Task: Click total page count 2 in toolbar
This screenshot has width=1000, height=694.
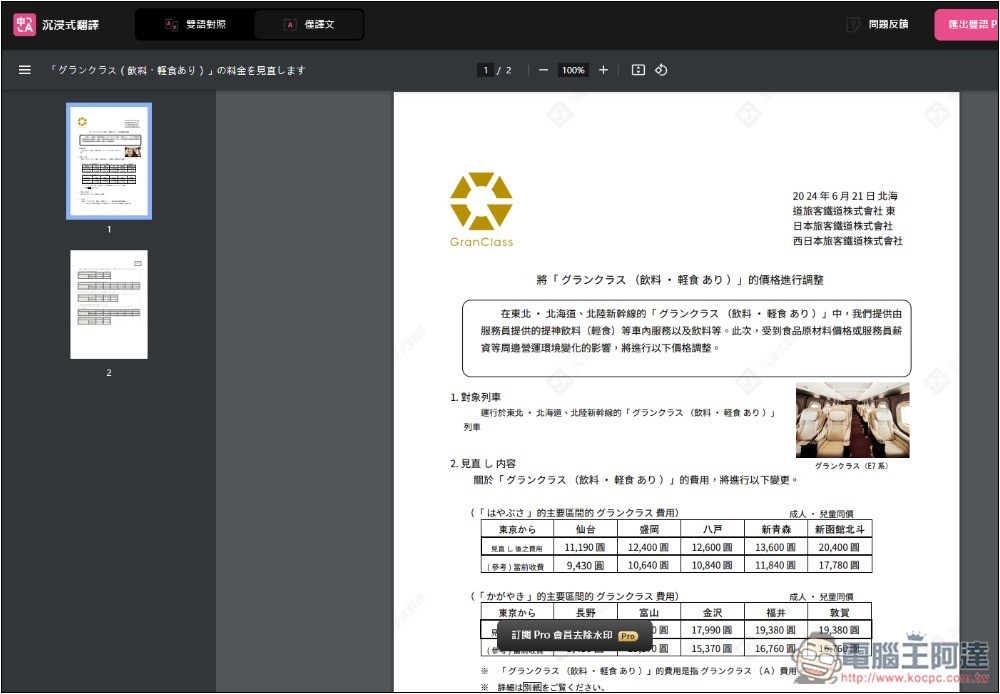Action: click(x=508, y=70)
